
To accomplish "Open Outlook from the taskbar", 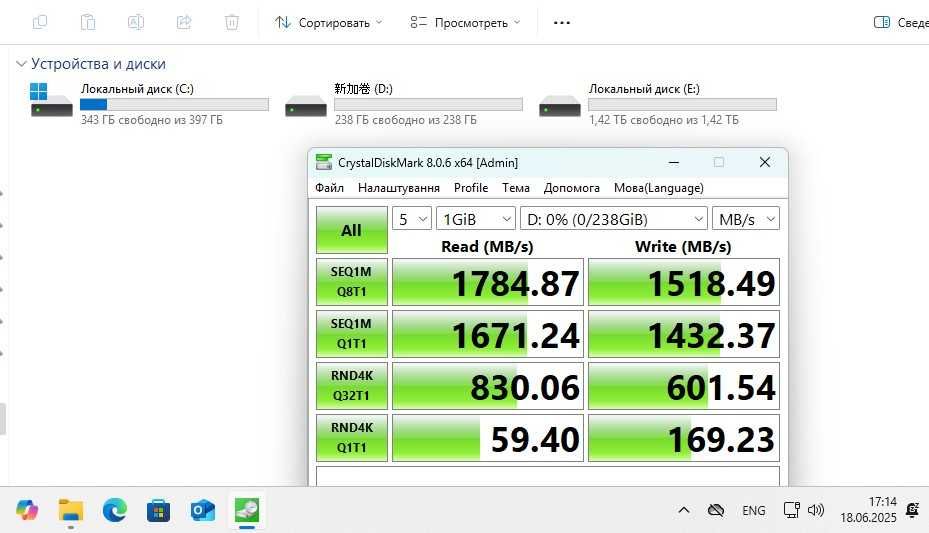I will pos(203,510).
